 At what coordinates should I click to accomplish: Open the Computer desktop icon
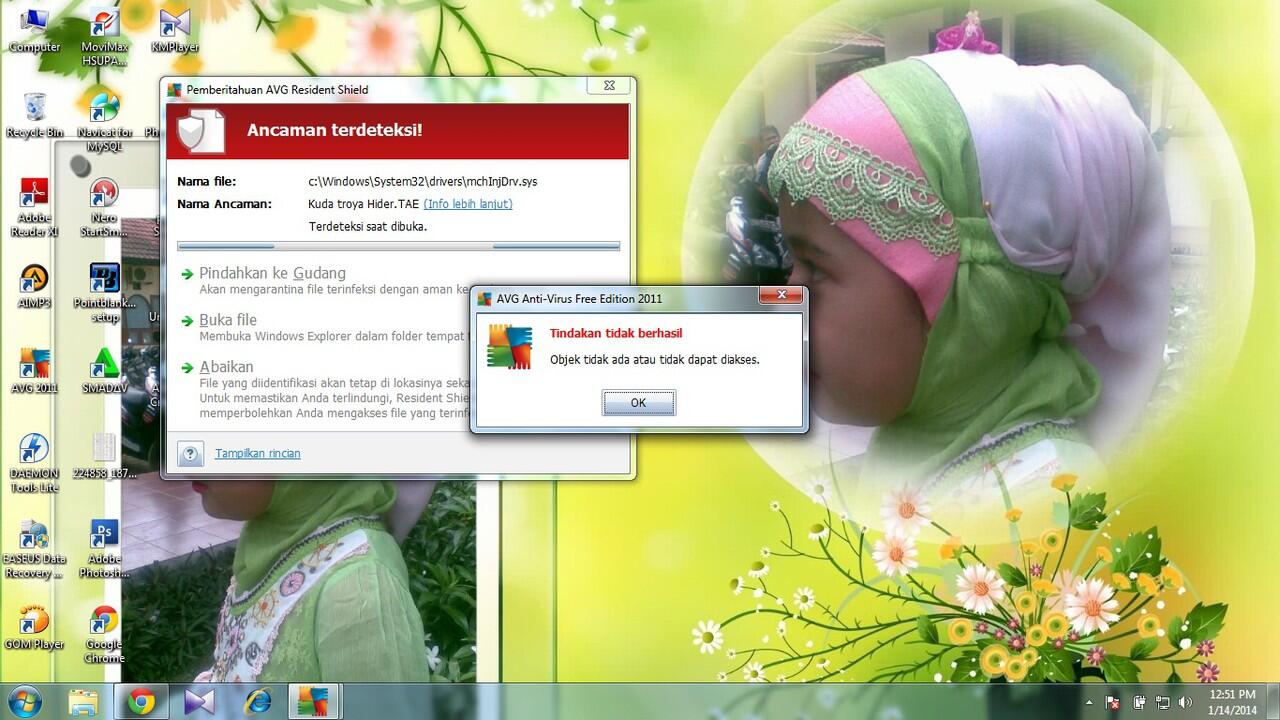pyautogui.click(x=34, y=30)
